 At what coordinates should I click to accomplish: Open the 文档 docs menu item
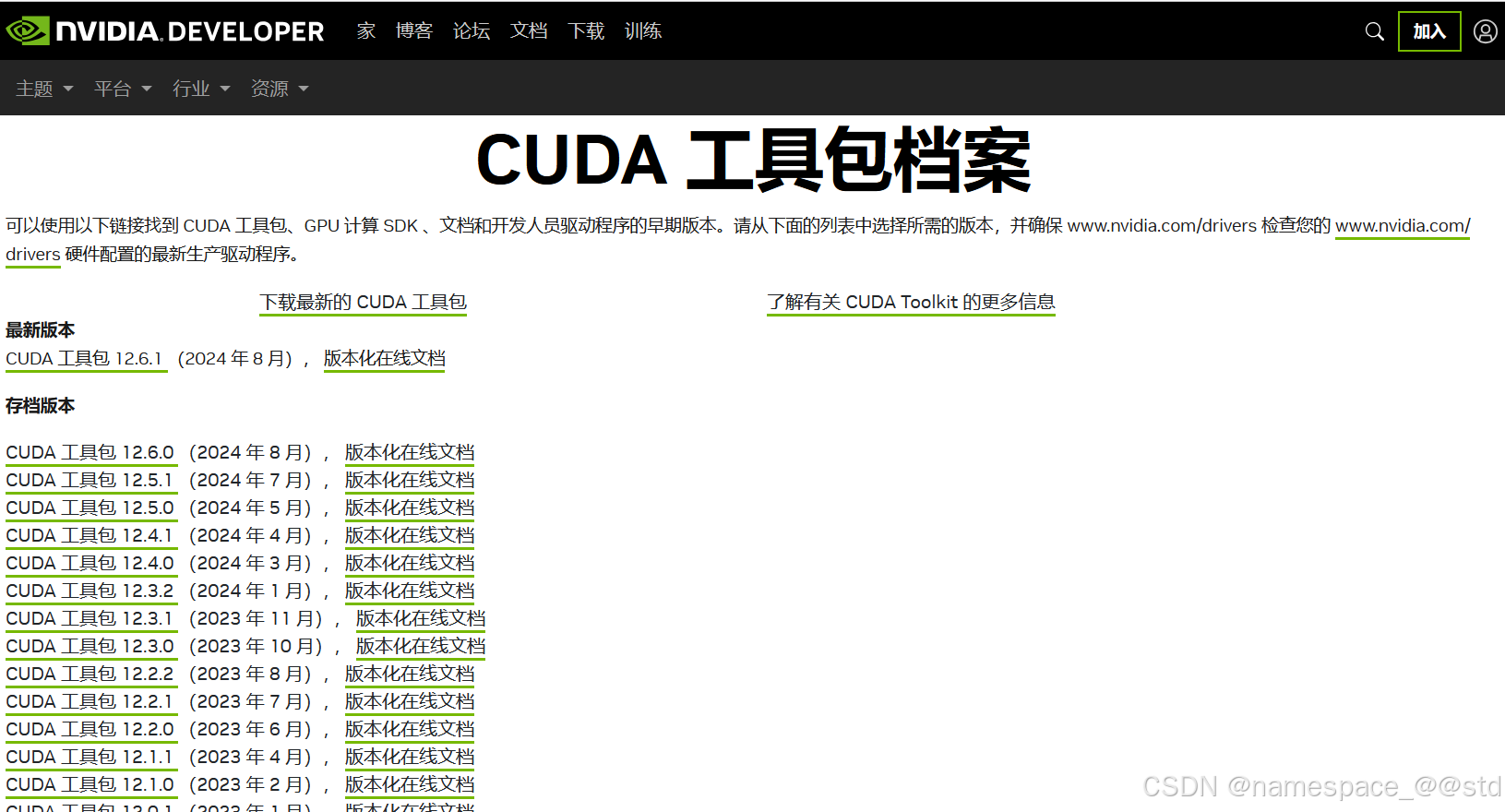coord(529,31)
